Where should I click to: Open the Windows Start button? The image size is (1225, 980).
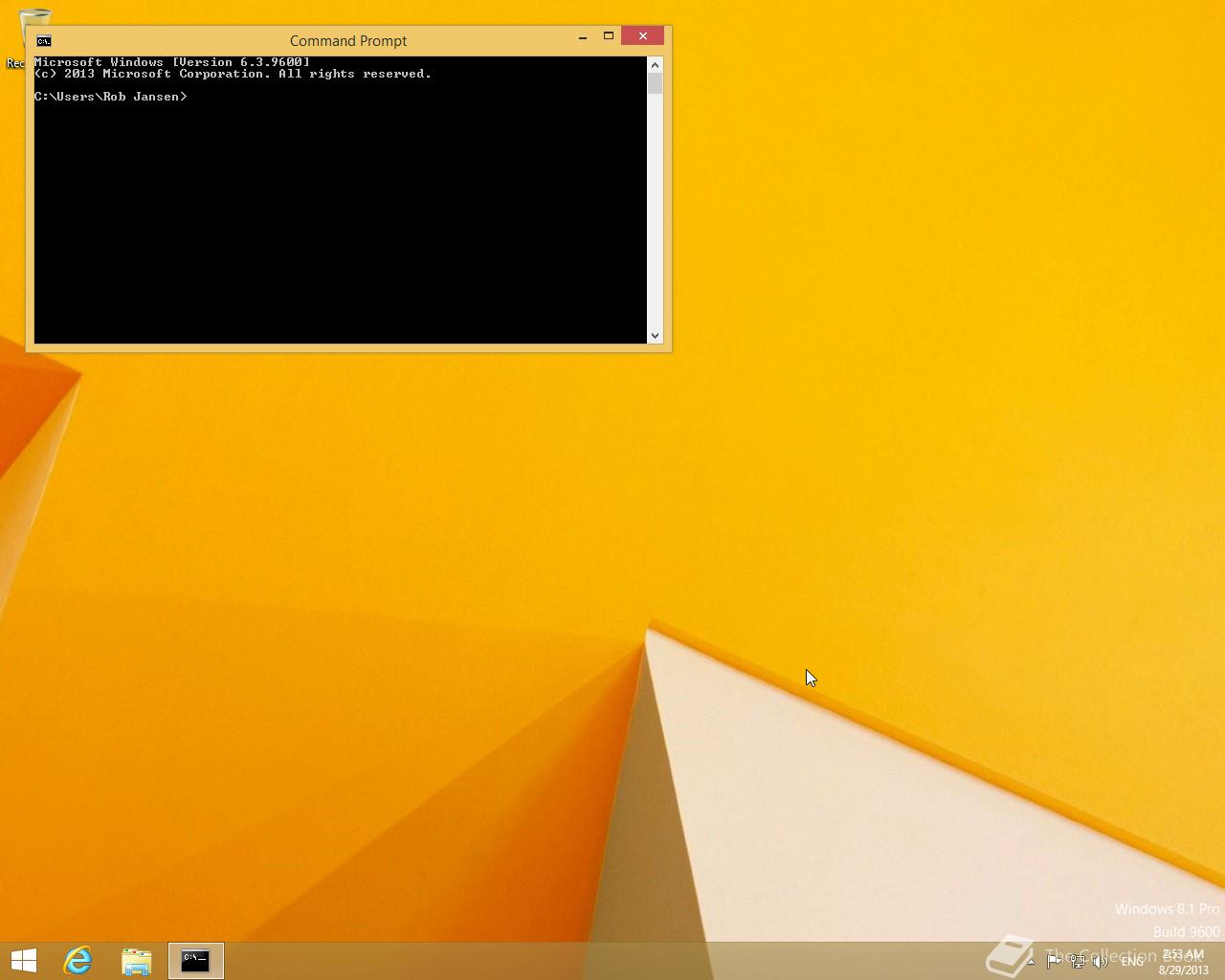tap(24, 960)
